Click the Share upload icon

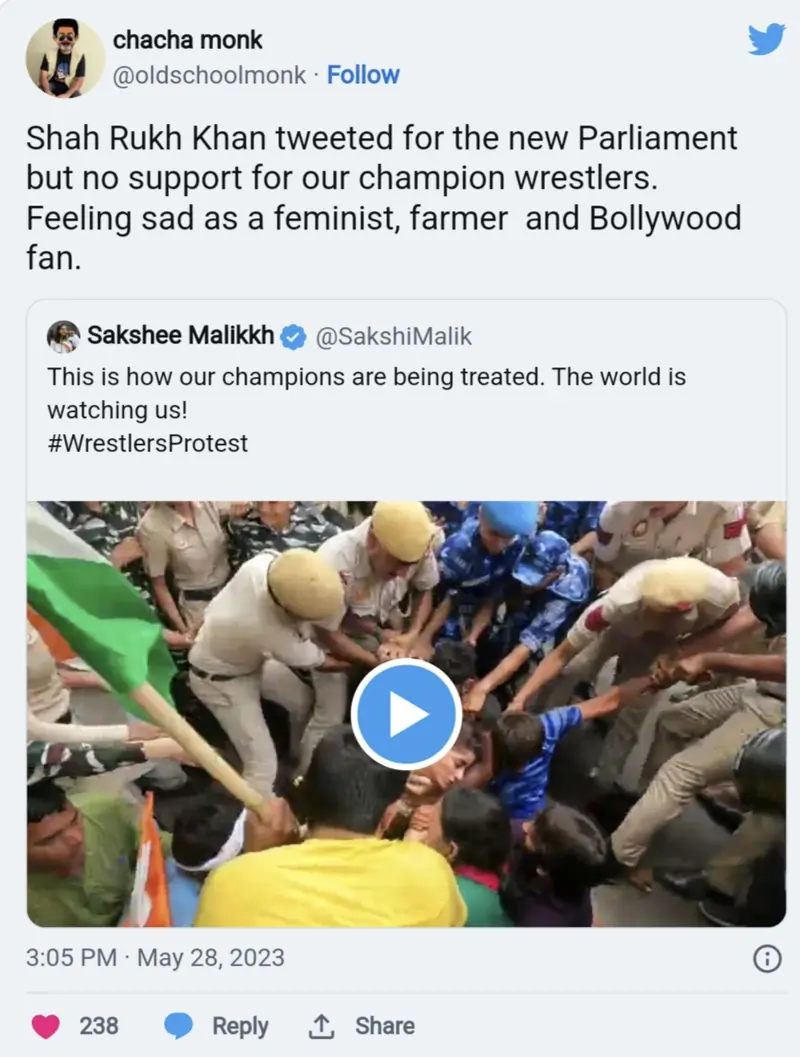(322, 1025)
